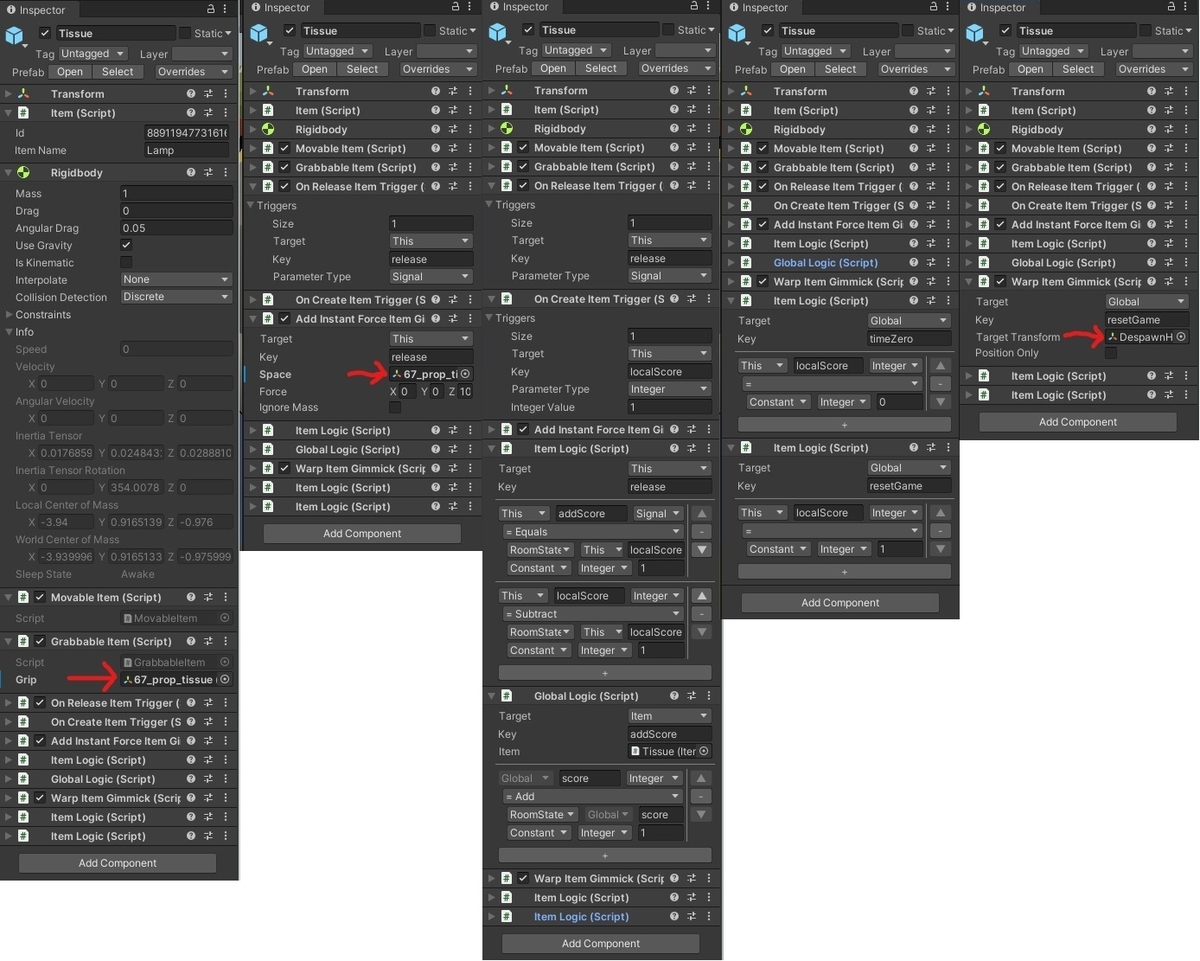1200x961 pixels.
Task: Click Add Component in the first Inspector panel
Action: [x=118, y=863]
